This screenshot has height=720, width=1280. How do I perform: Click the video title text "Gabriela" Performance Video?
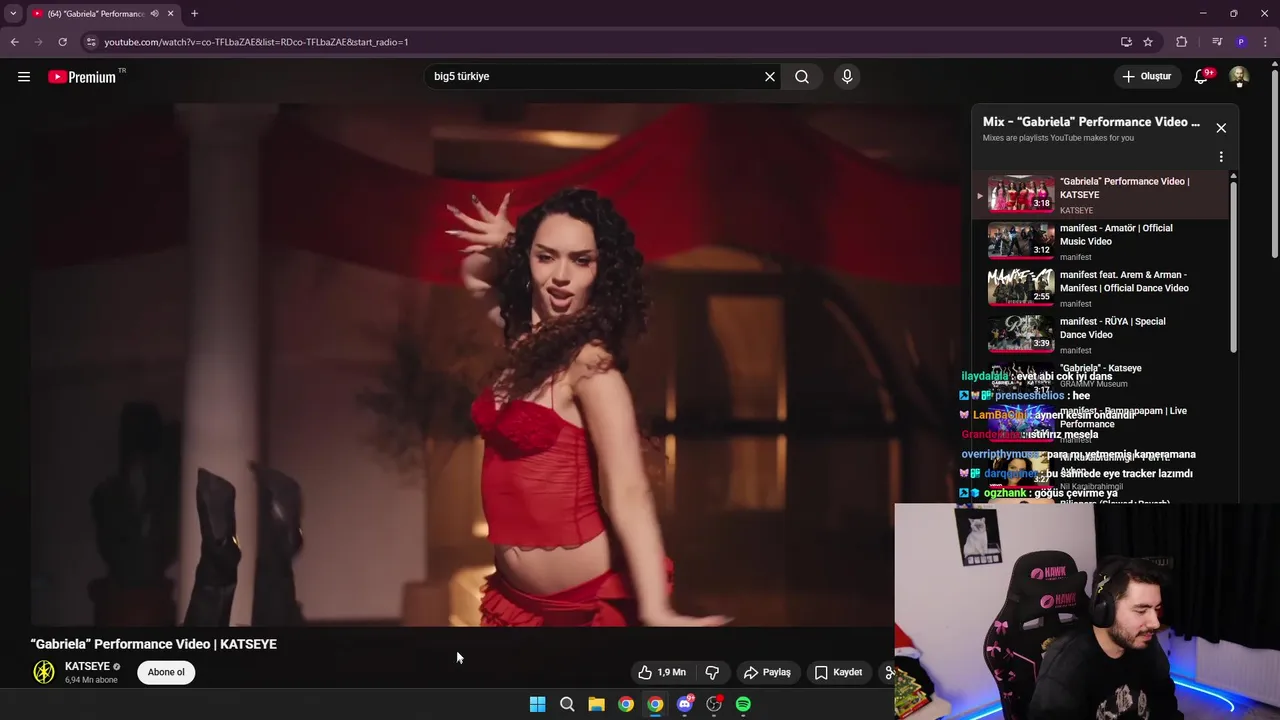click(154, 645)
